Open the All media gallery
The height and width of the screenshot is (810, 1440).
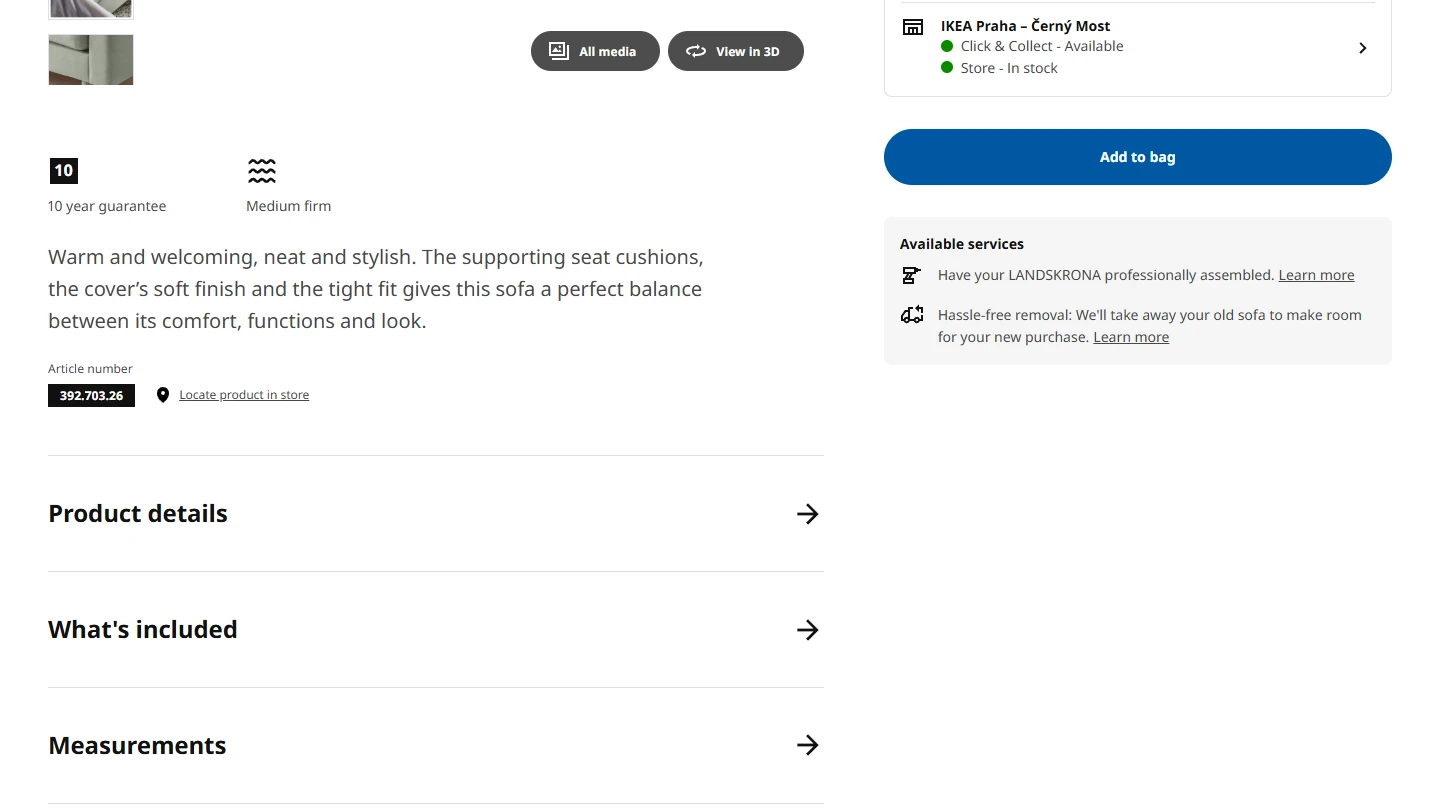coord(595,51)
